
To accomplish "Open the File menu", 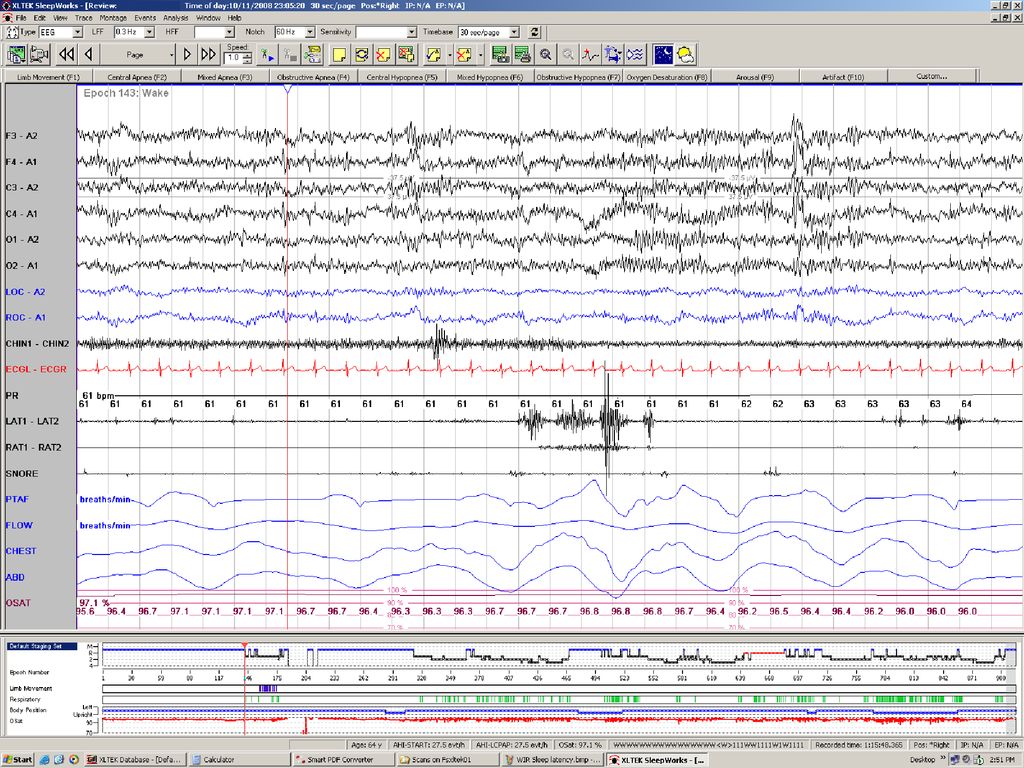I will pos(22,18).
